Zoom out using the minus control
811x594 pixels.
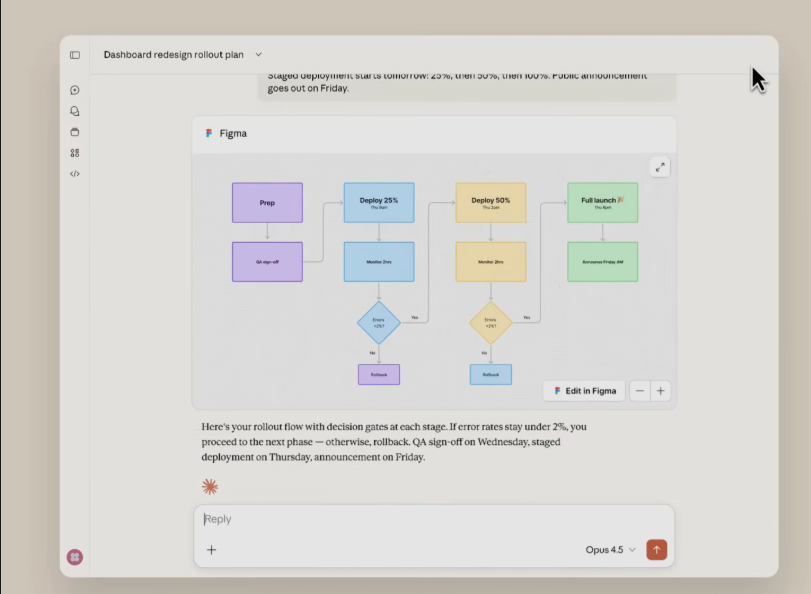pyautogui.click(x=639, y=391)
